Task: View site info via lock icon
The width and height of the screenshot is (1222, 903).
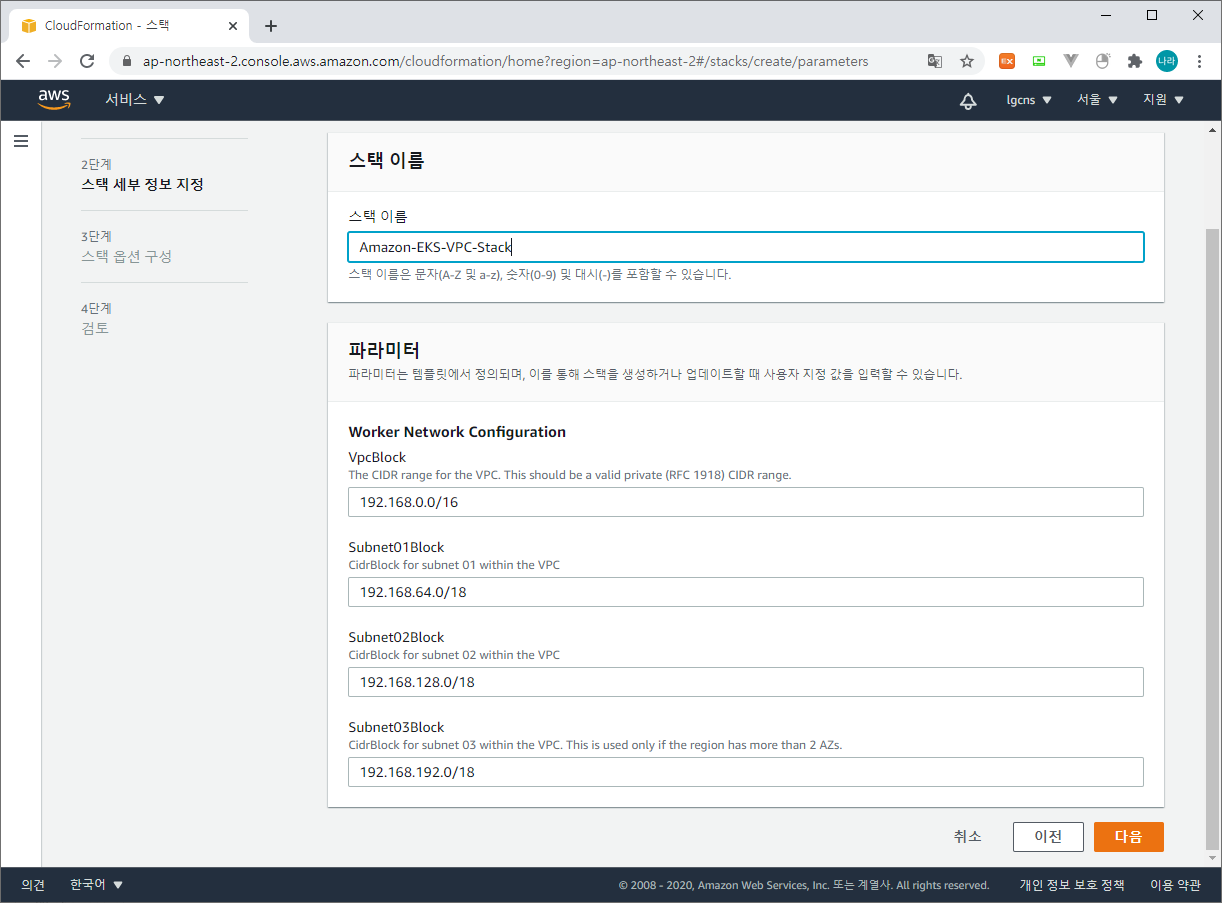Action: [126, 61]
